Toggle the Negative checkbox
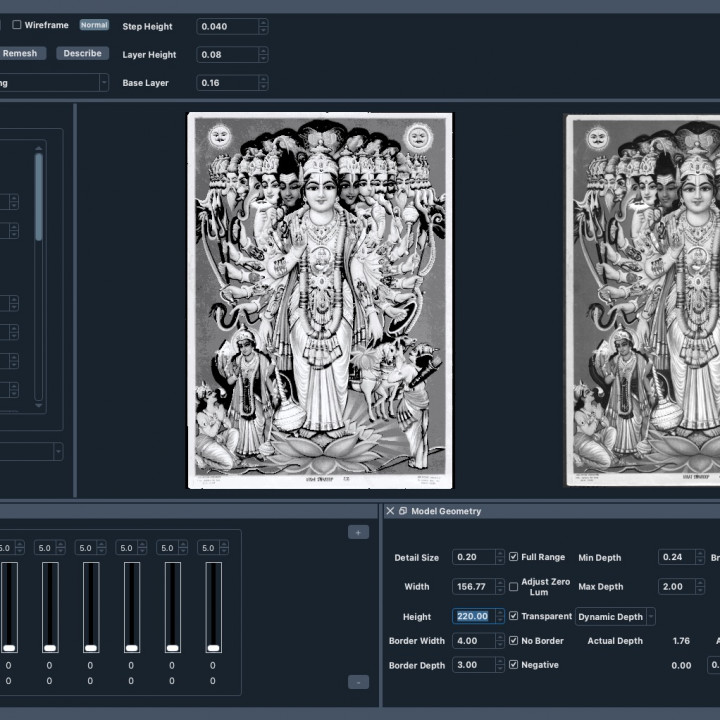 pos(514,665)
